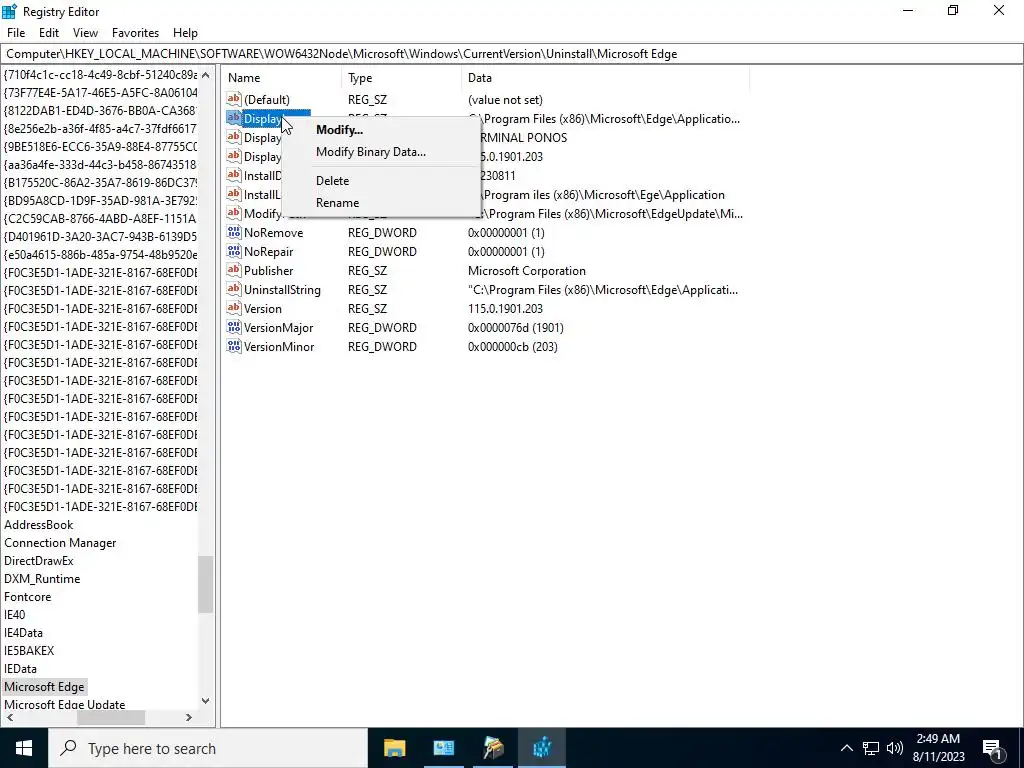This screenshot has height=768, width=1024.
Task: Click the network tray icon
Action: tap(871, 748)
